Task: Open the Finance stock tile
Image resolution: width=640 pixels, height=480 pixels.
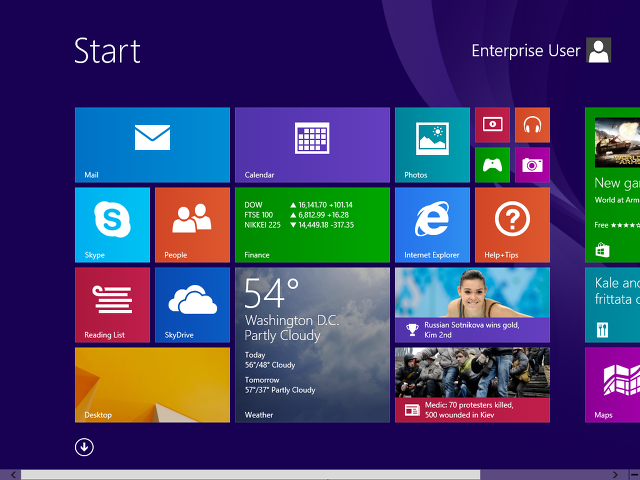Action: click(x=312, y=225)
